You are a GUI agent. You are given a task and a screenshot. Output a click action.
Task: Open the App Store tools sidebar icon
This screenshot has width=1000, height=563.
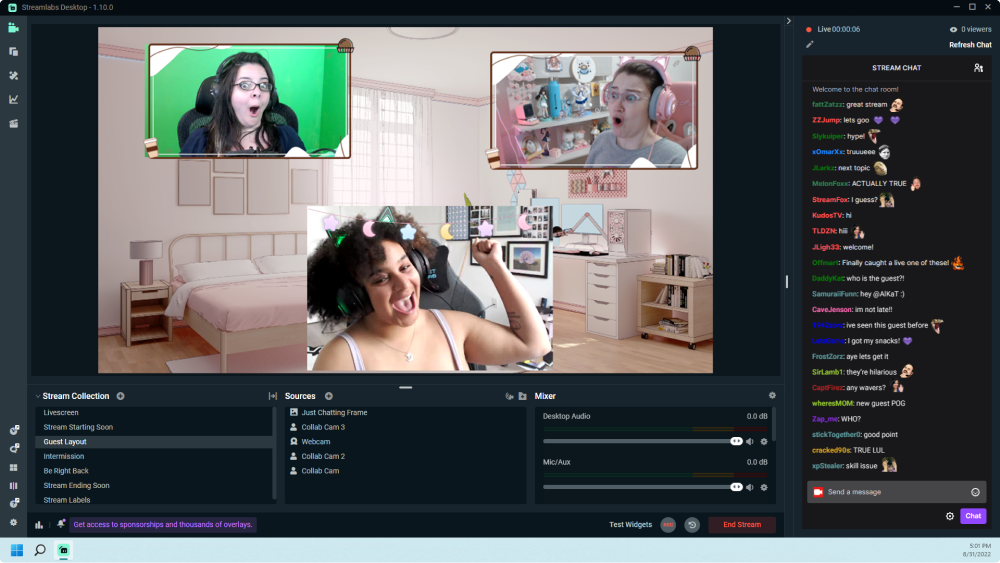pos(13,75)
